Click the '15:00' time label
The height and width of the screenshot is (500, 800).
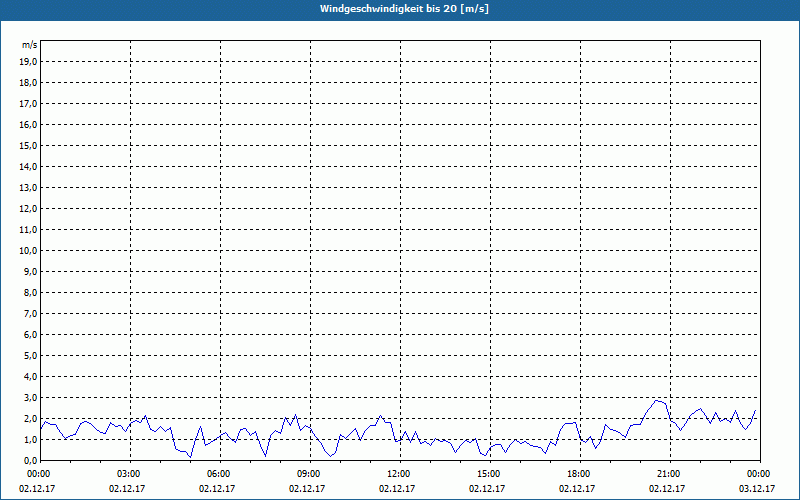490,474
